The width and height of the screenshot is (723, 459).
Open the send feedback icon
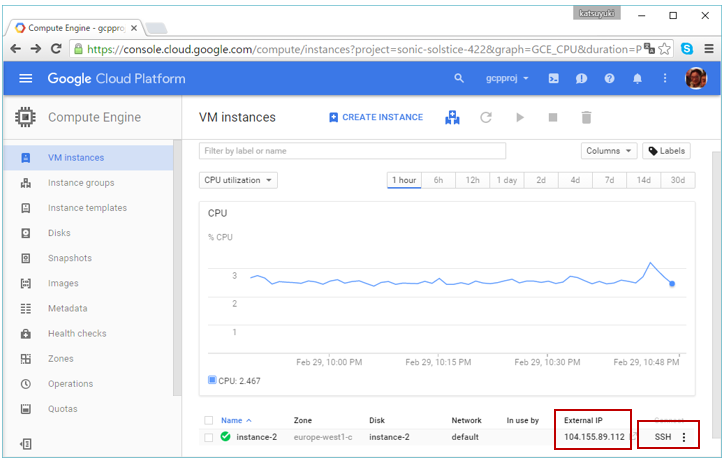pos(581,78)
